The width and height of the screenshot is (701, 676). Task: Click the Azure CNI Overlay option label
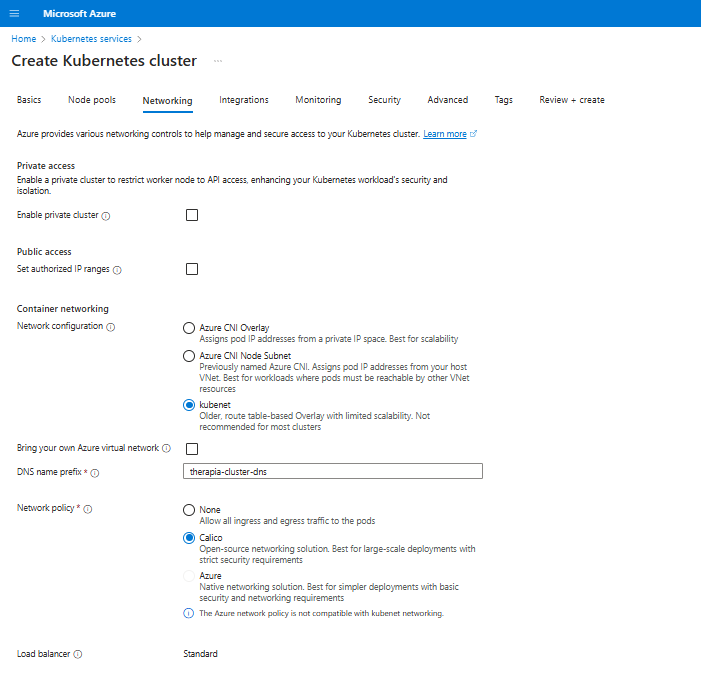pos(234,328)
